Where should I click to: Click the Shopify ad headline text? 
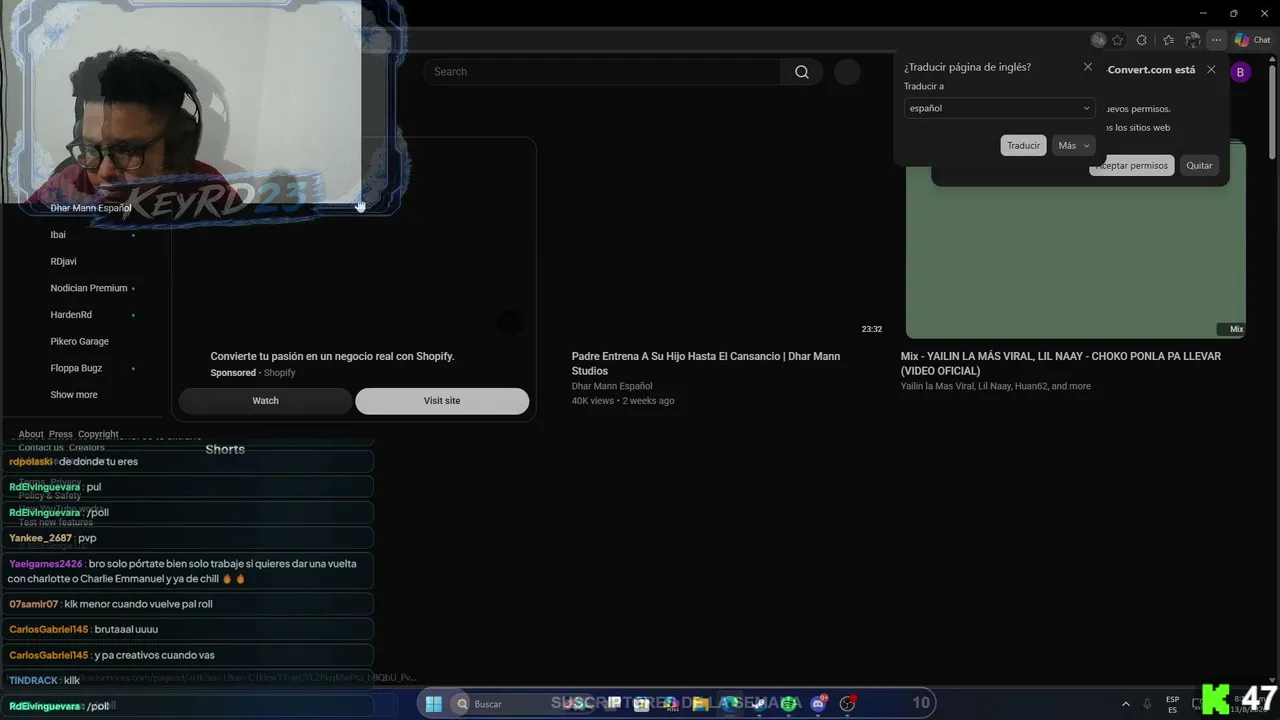click(332, 357)
